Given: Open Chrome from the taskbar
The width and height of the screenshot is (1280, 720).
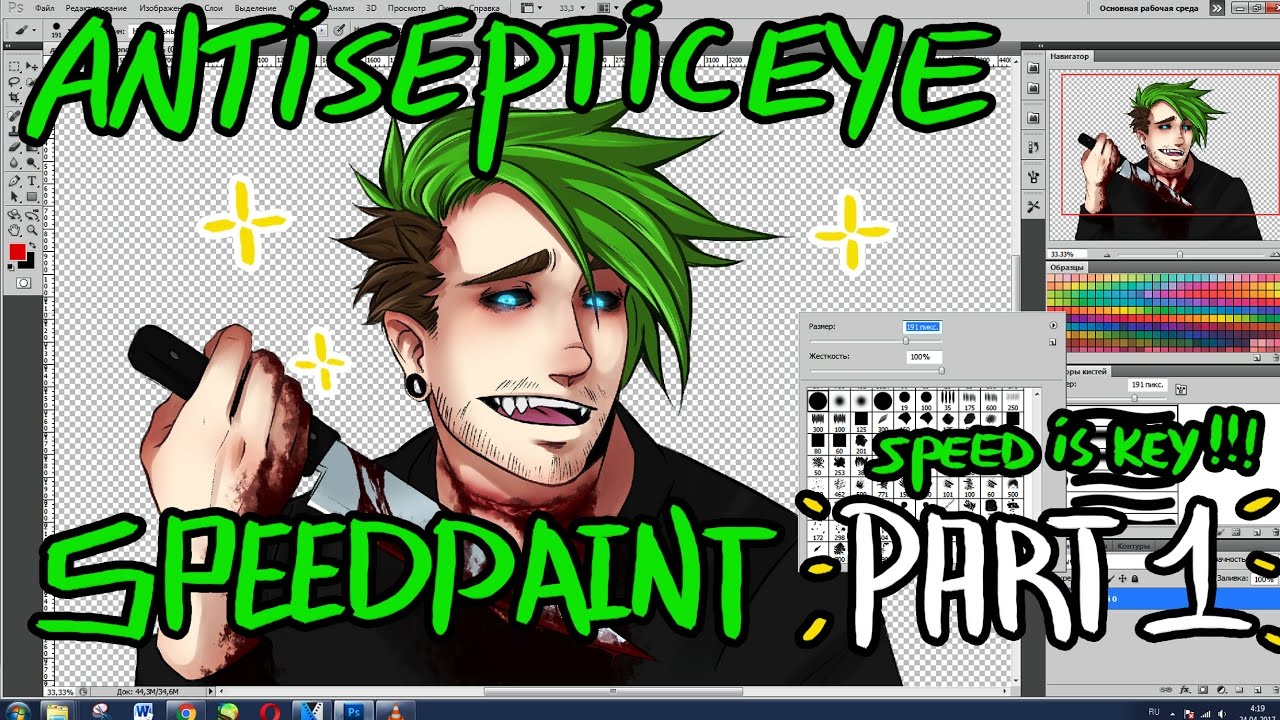Looking at the screenshot, I should (x=186, y=710).
